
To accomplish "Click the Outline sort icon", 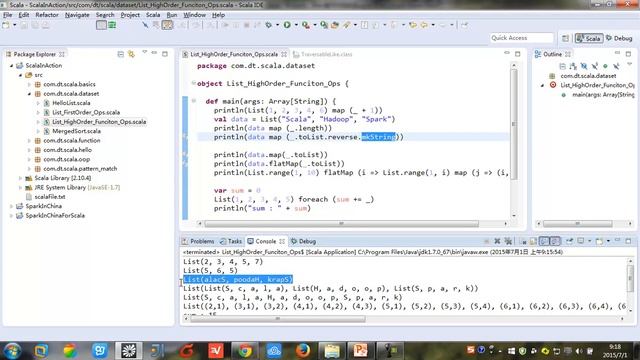I will 573,66.
